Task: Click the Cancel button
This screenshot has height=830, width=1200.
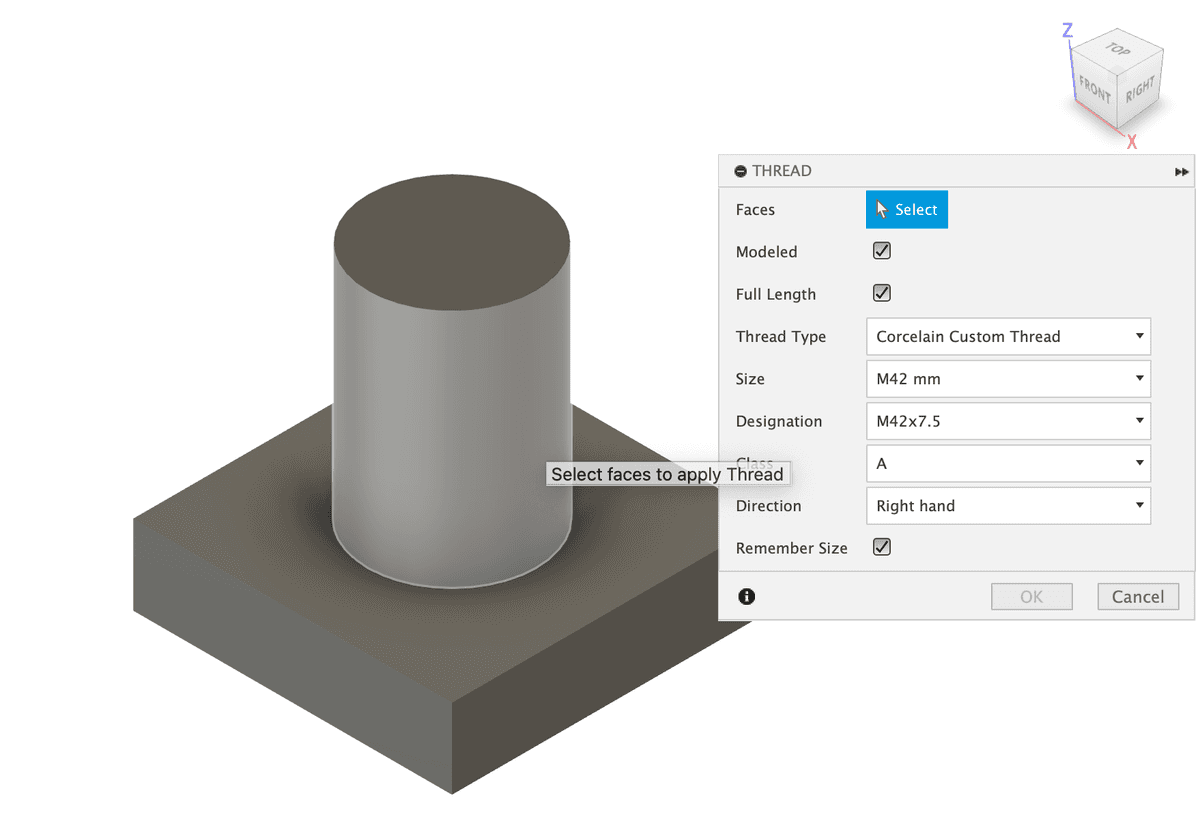Action: 1137,597
